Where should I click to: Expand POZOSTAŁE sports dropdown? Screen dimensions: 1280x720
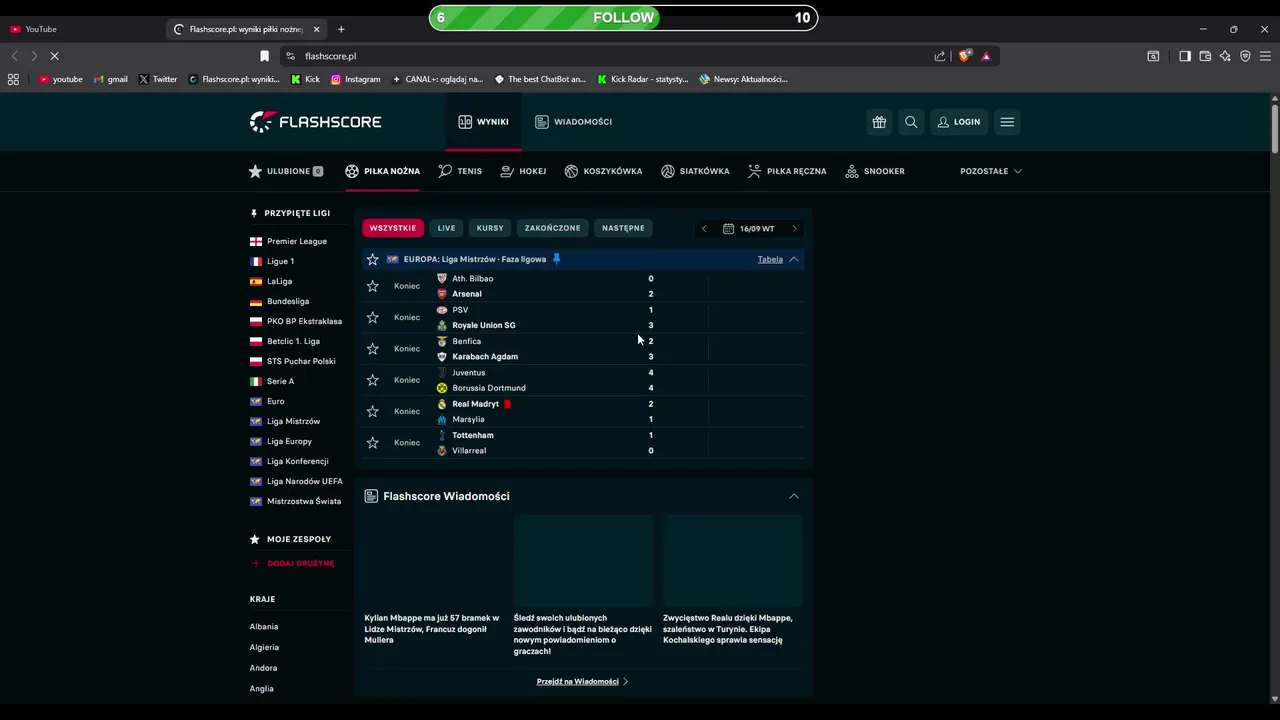point(991,171)
